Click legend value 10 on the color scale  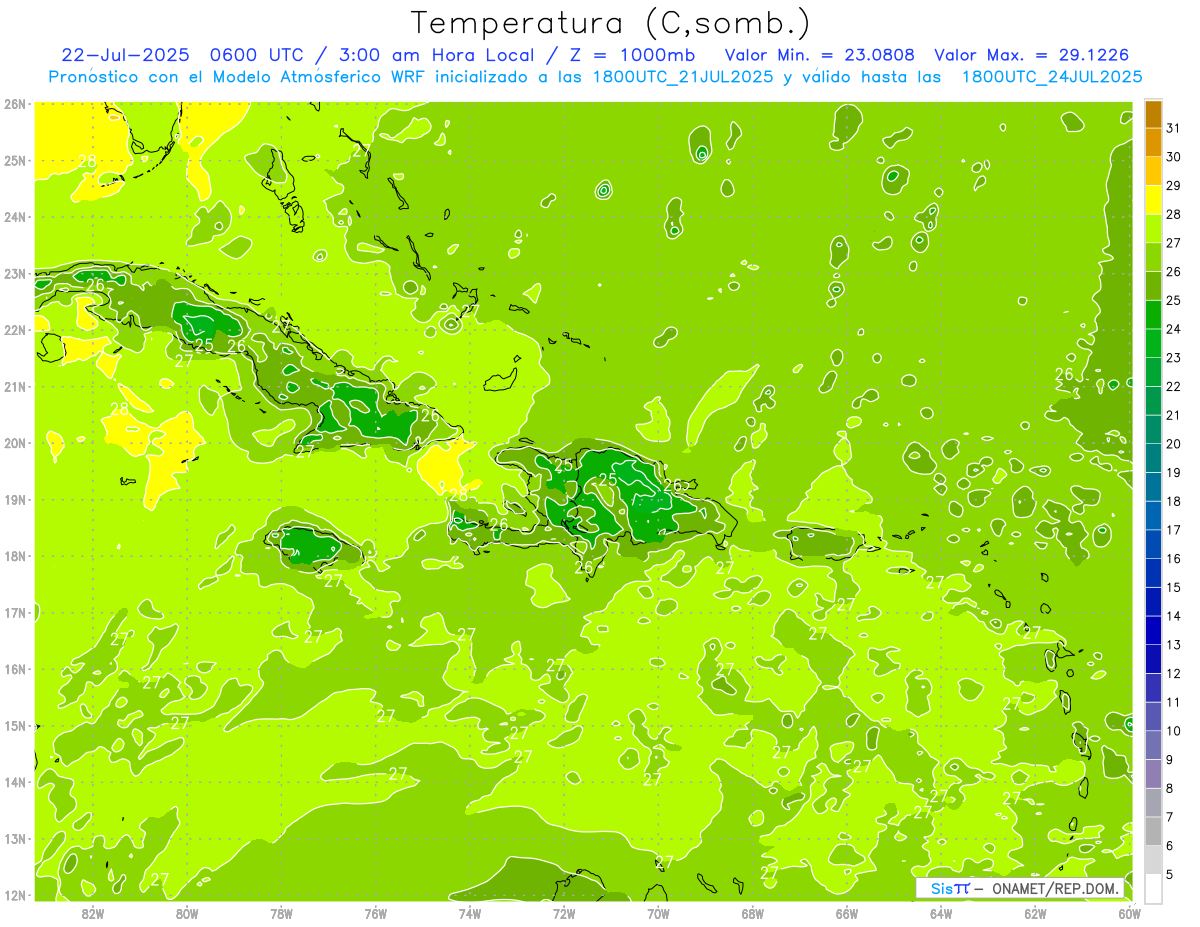[1173, 731]
